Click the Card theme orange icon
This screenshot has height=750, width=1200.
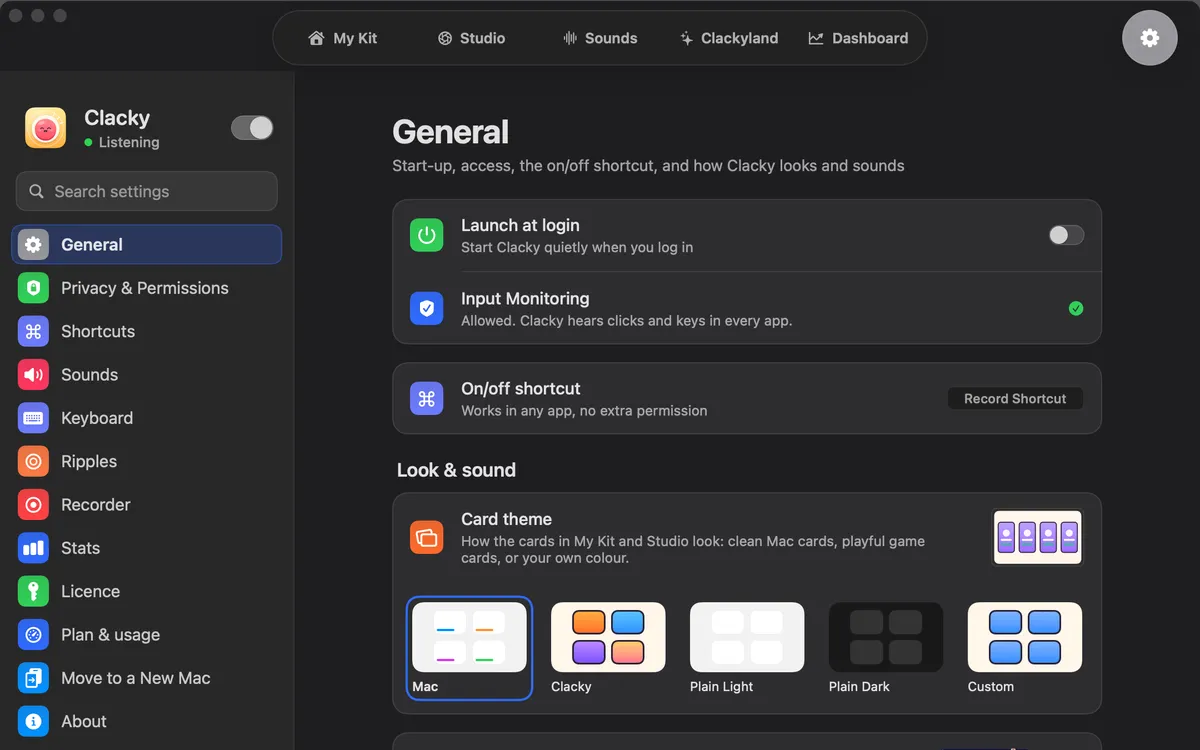pyautogui.click(x=427, y=538)
